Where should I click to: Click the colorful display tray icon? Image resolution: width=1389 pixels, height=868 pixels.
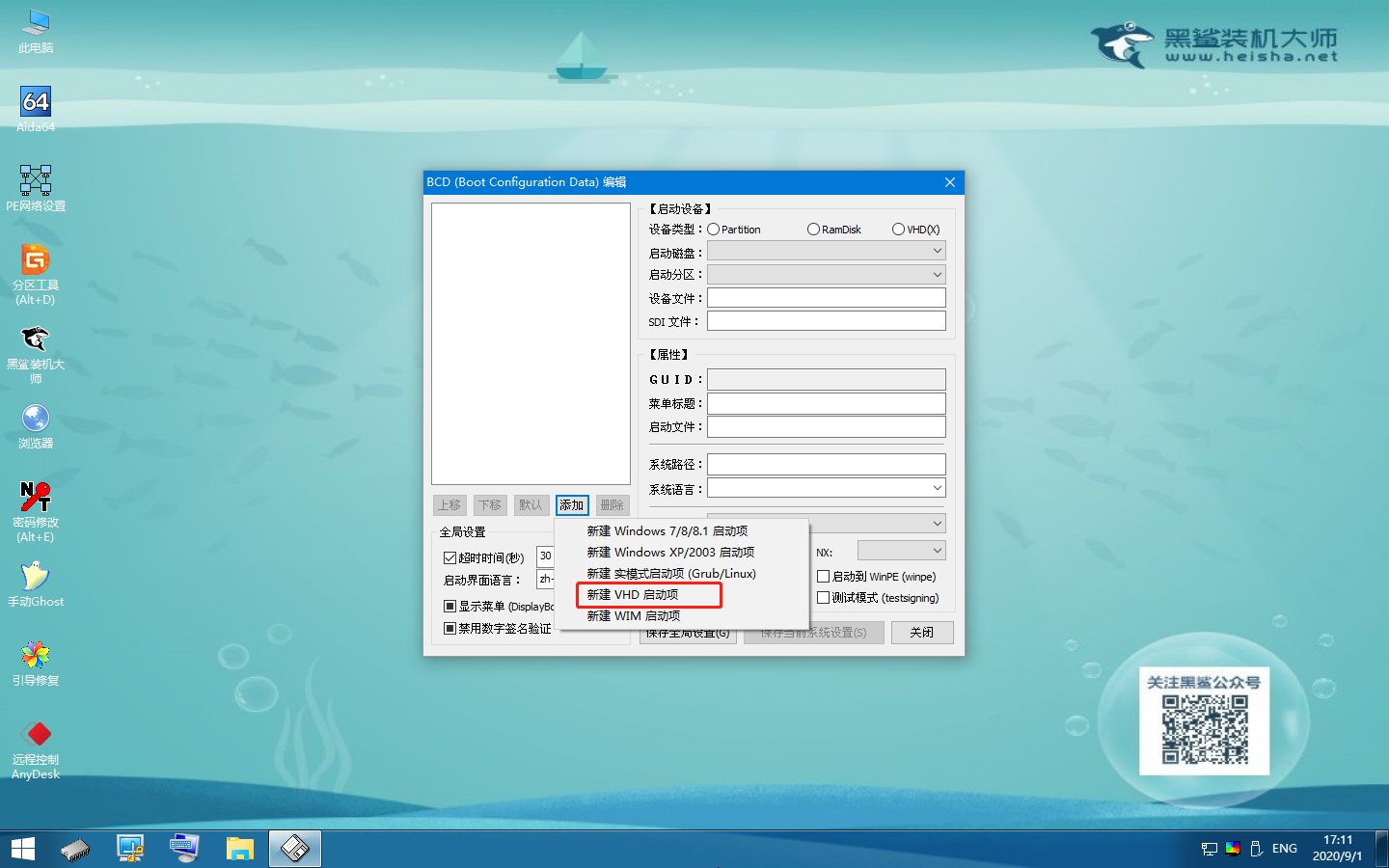[1233, 849]
